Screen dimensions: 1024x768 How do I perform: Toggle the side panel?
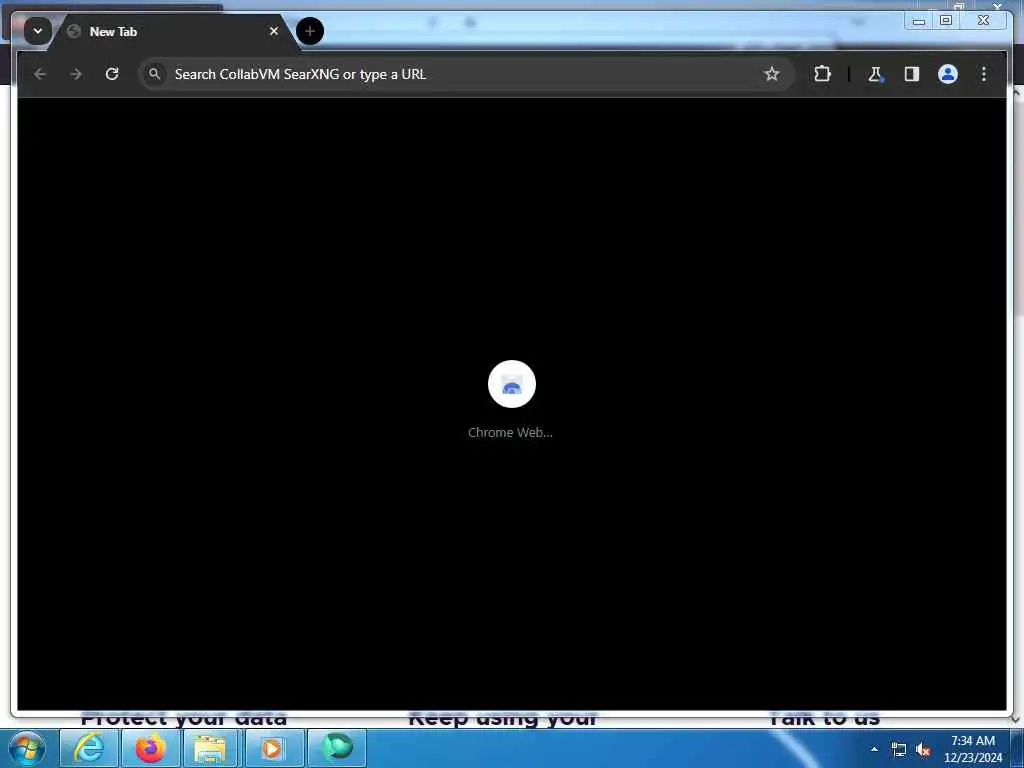(912, 74)
